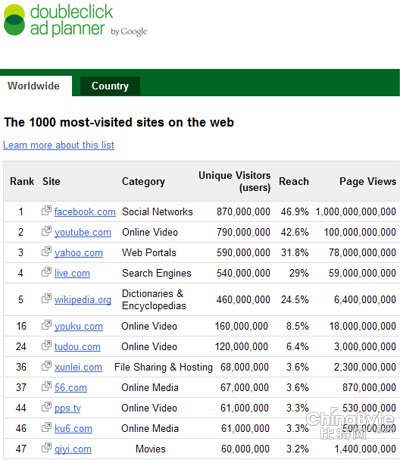Screen dimensions: 400x460
Task: Open external link icon beside youtube.com
Action: (46, 231)
